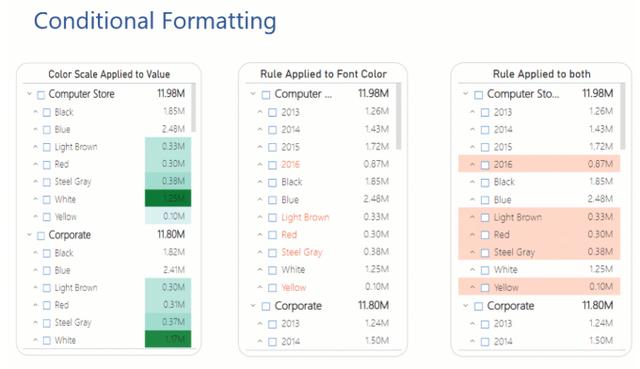Image resolution: width=640 pixels, height=369 pixels.
Task: Select the 'Rule Applied to Font Color' slicer title
Action: pos(323,74)
